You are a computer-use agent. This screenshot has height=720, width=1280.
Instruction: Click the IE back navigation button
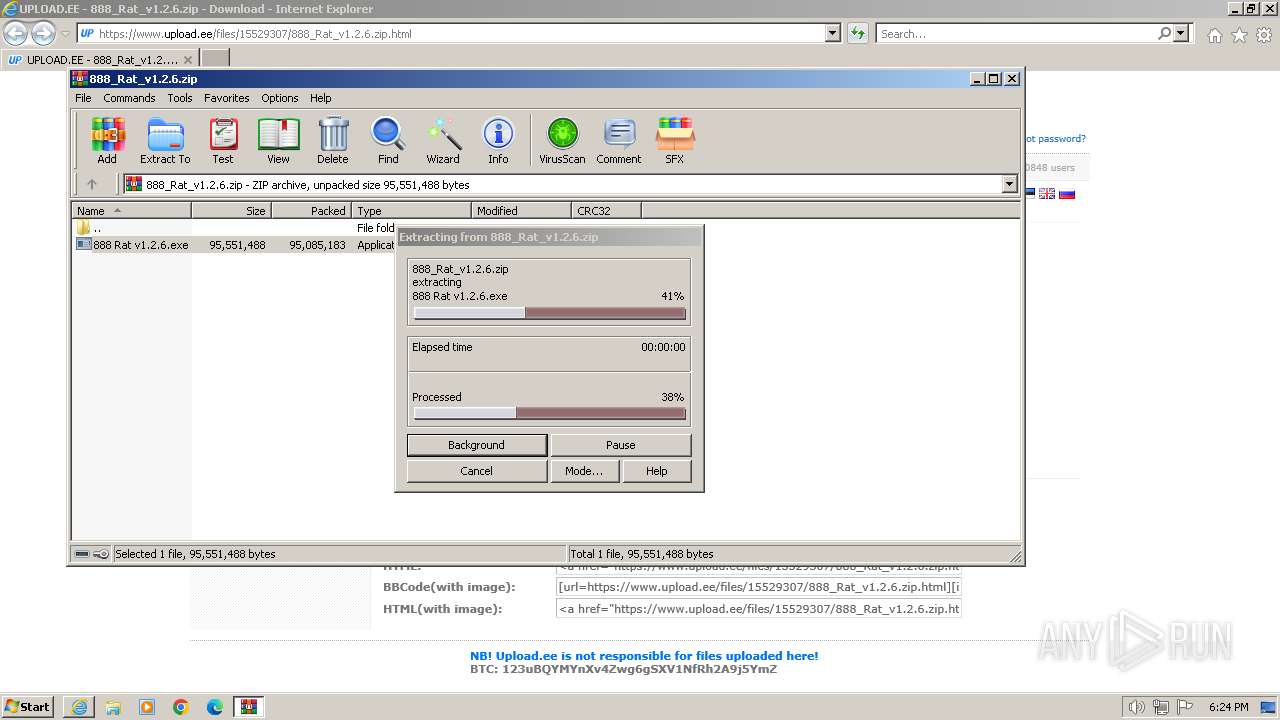(x=16, y=33)
